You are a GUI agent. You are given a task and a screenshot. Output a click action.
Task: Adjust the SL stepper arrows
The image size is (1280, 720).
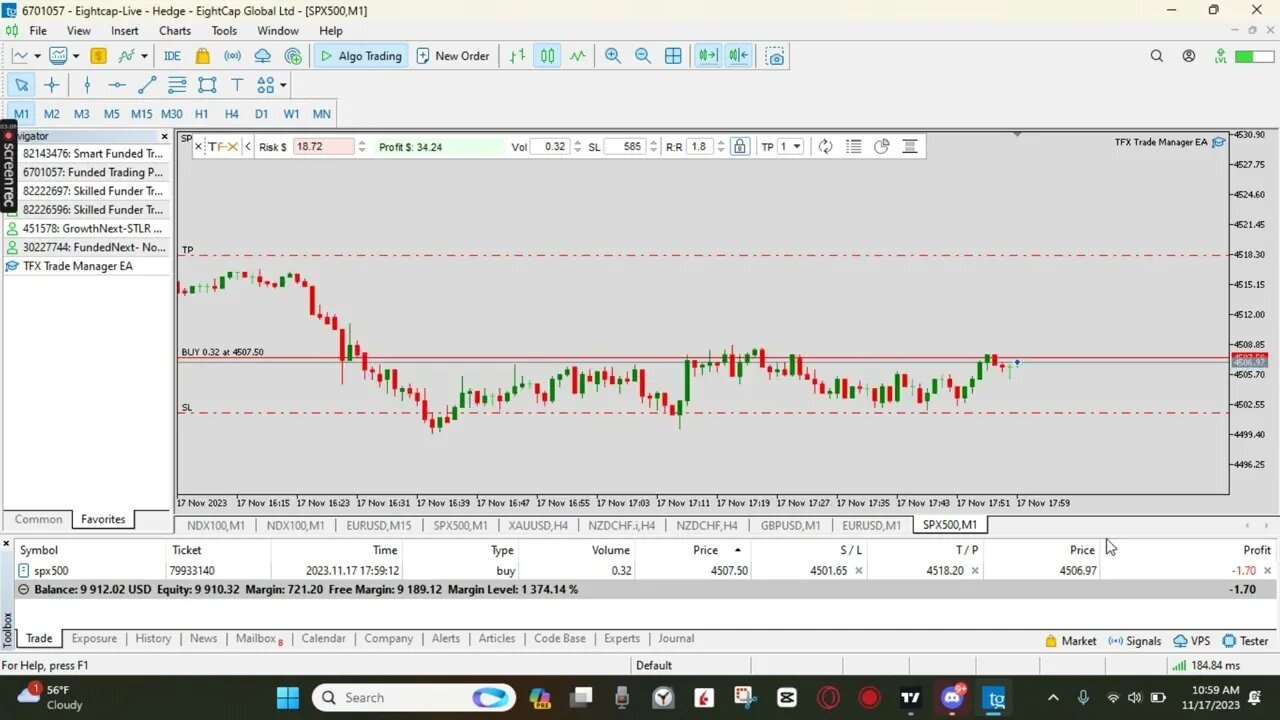point(654,146)
